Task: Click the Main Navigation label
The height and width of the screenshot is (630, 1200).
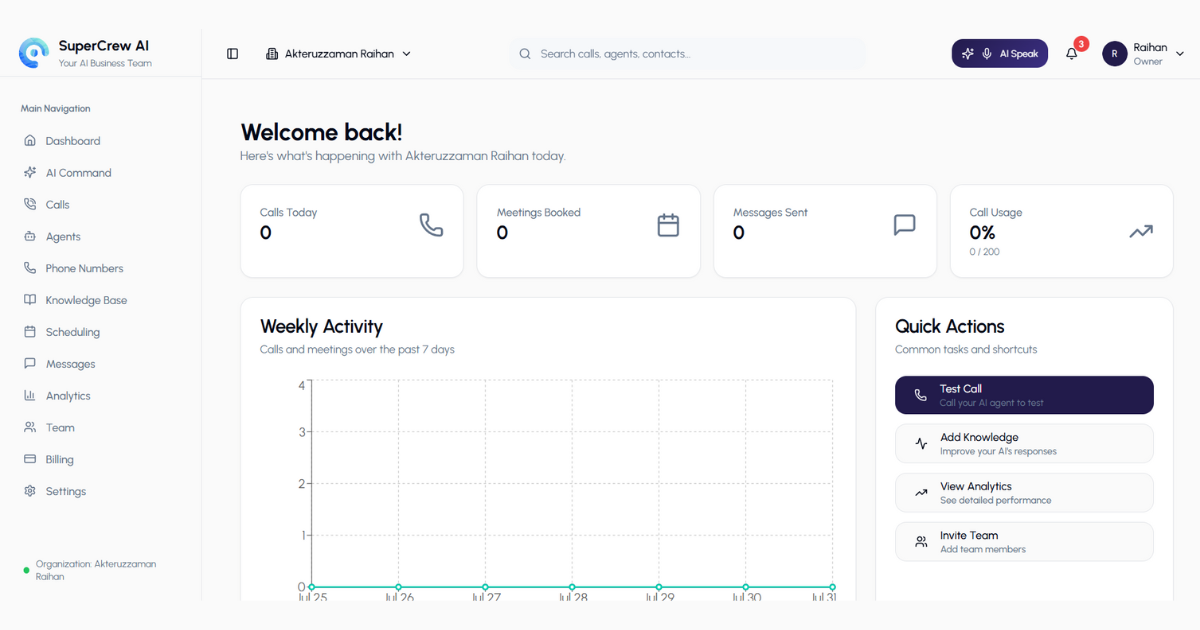Action: pos(55,109)
